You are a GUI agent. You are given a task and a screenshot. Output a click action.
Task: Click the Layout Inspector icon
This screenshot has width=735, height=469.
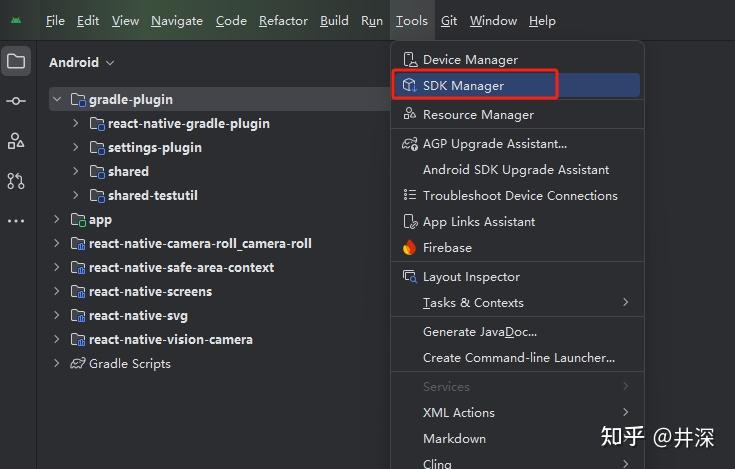[x=410, y=276]
